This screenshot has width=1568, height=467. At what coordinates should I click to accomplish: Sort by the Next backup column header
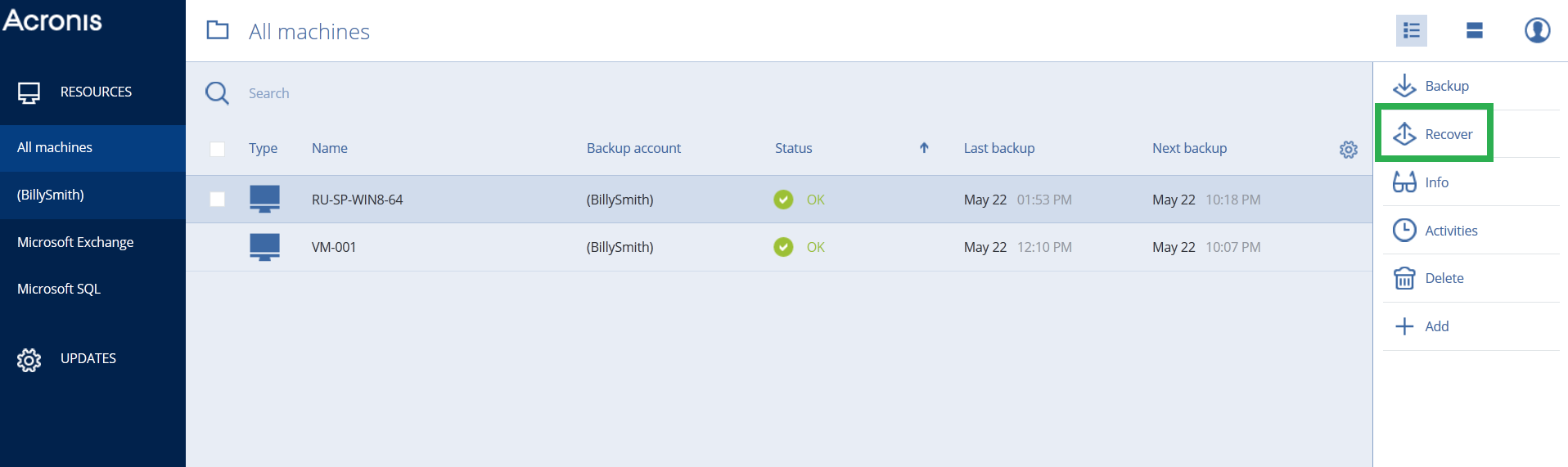tap(1189, 148)
